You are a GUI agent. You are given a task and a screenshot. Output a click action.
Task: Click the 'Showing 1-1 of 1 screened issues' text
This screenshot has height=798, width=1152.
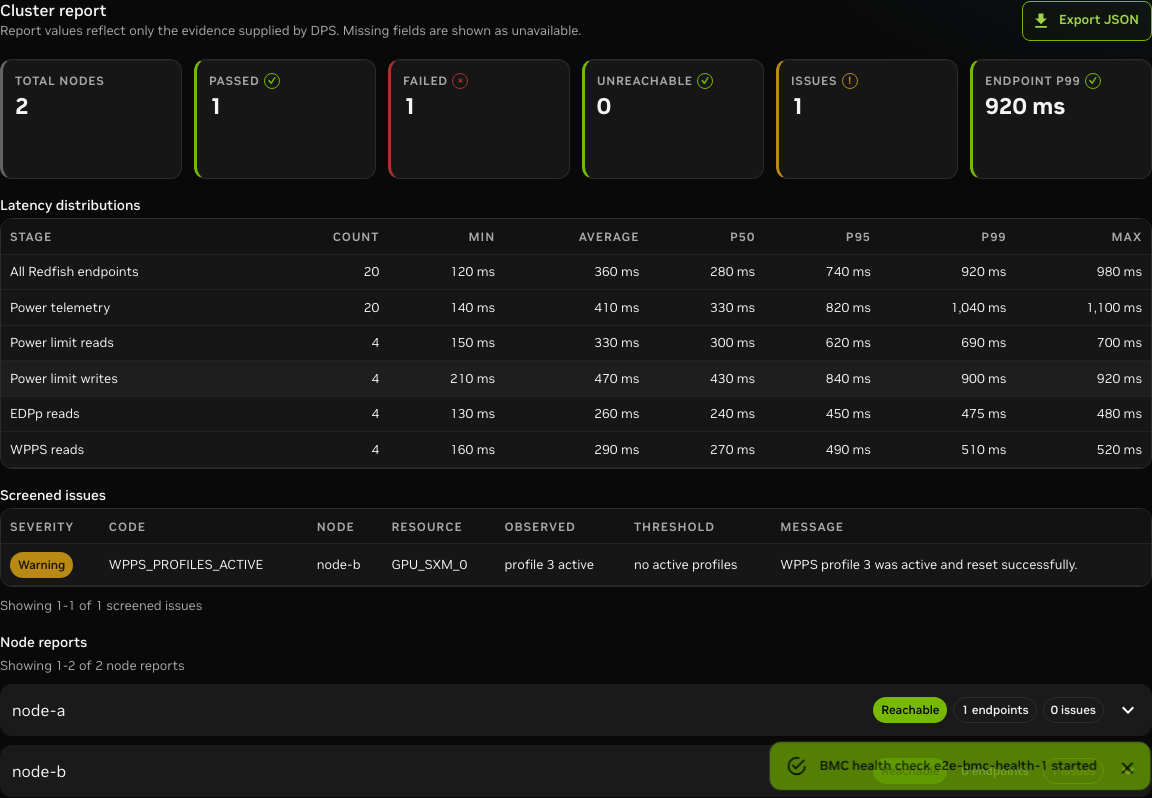pos(101,605)
